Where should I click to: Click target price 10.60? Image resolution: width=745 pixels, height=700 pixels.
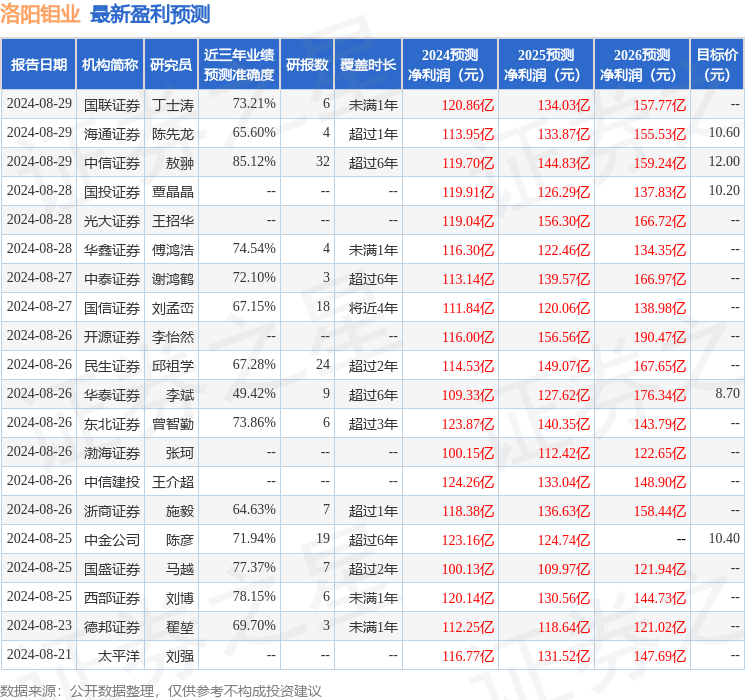click(724, 133)
